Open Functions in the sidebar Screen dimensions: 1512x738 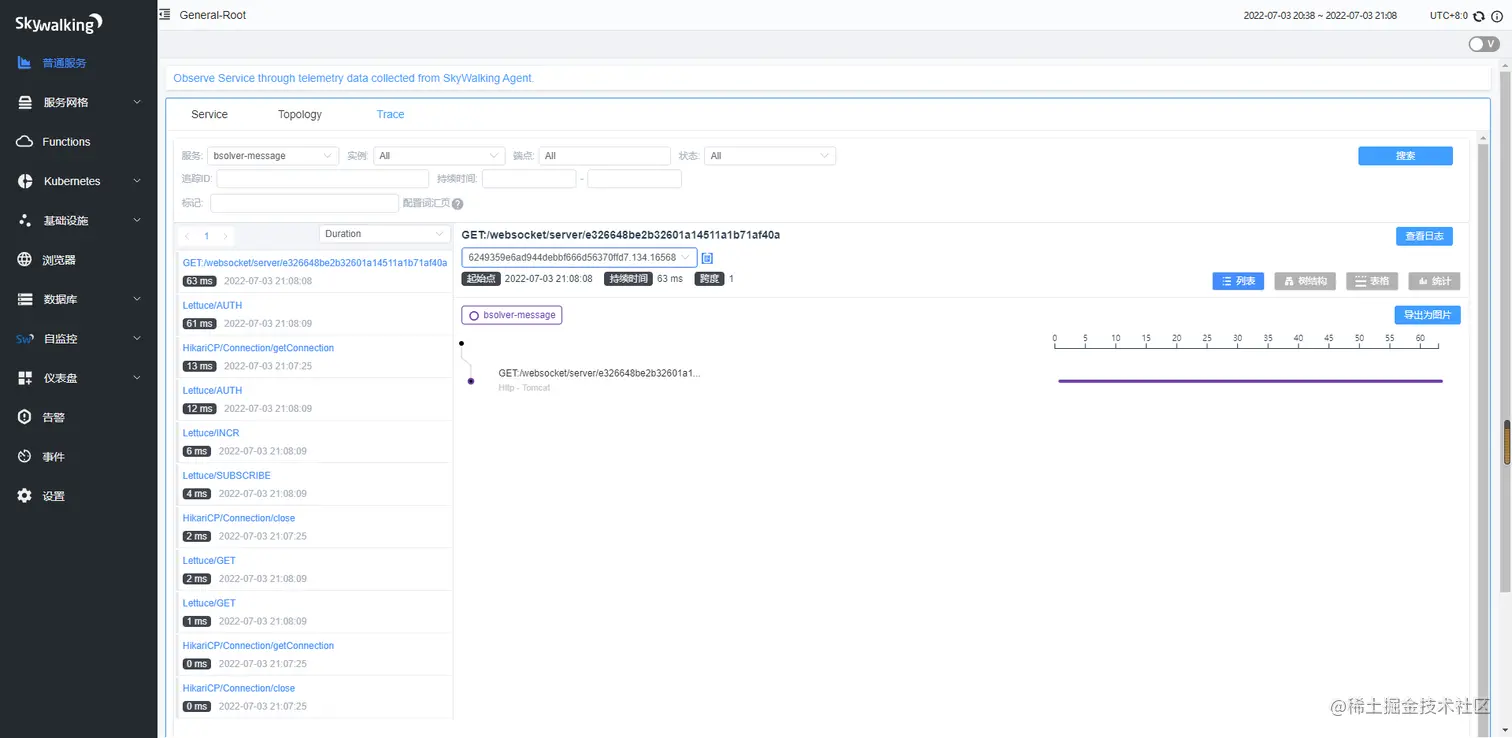tap(79, 142)
